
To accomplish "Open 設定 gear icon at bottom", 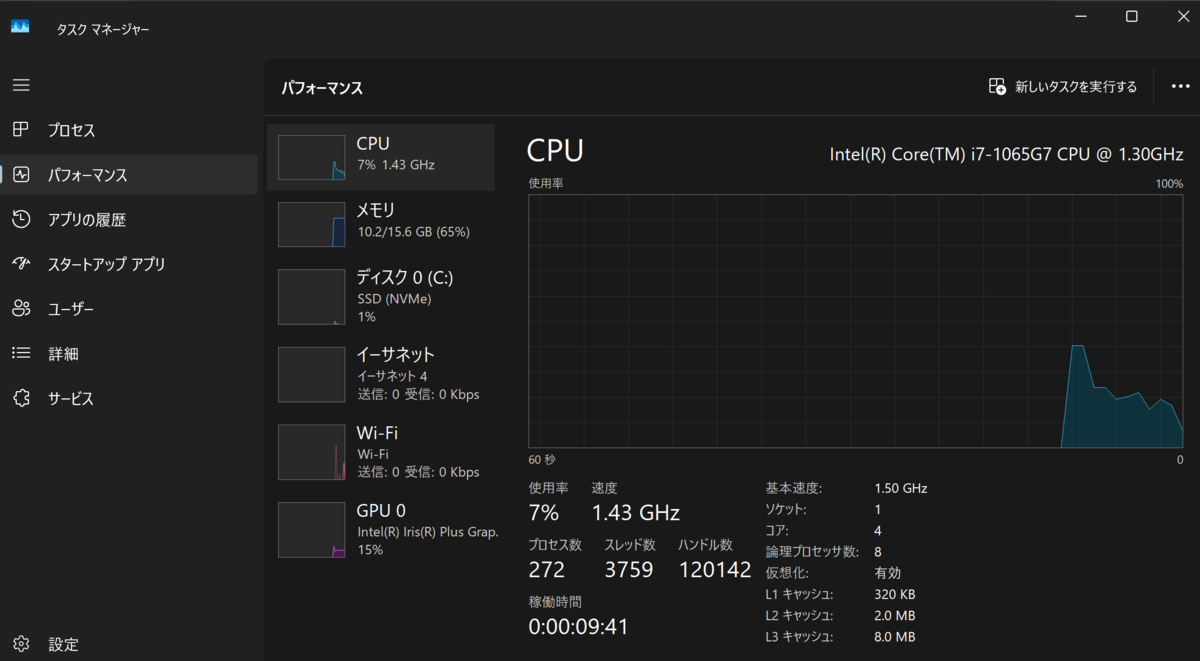I will click(x=21, y=644).
